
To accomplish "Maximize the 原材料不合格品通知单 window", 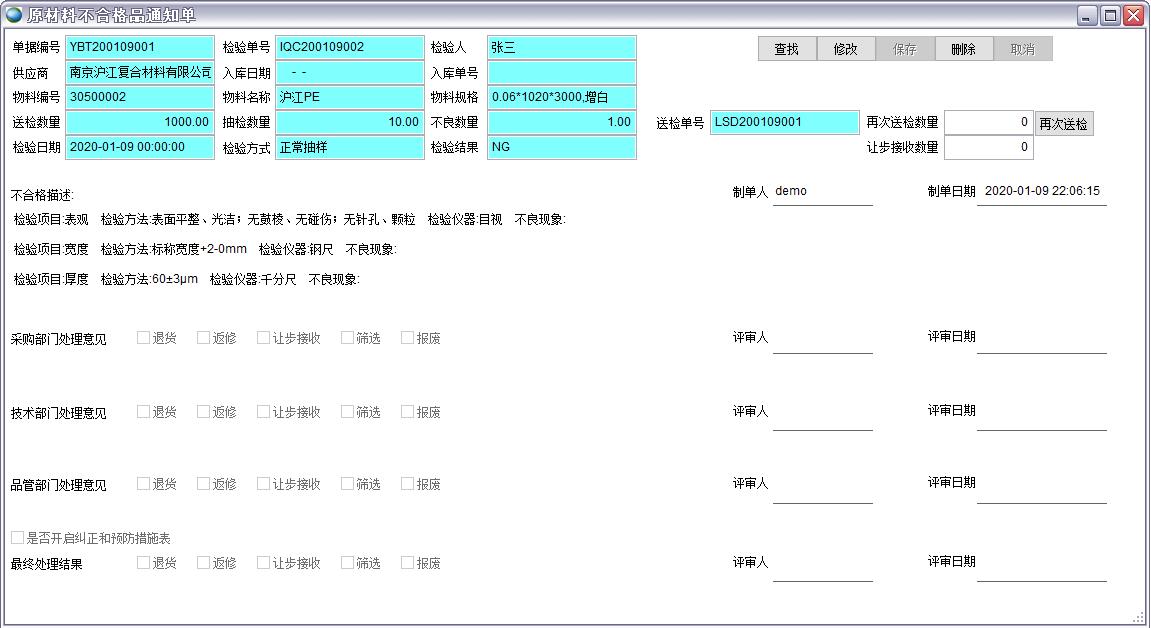I will click(x=1110, y=16).
